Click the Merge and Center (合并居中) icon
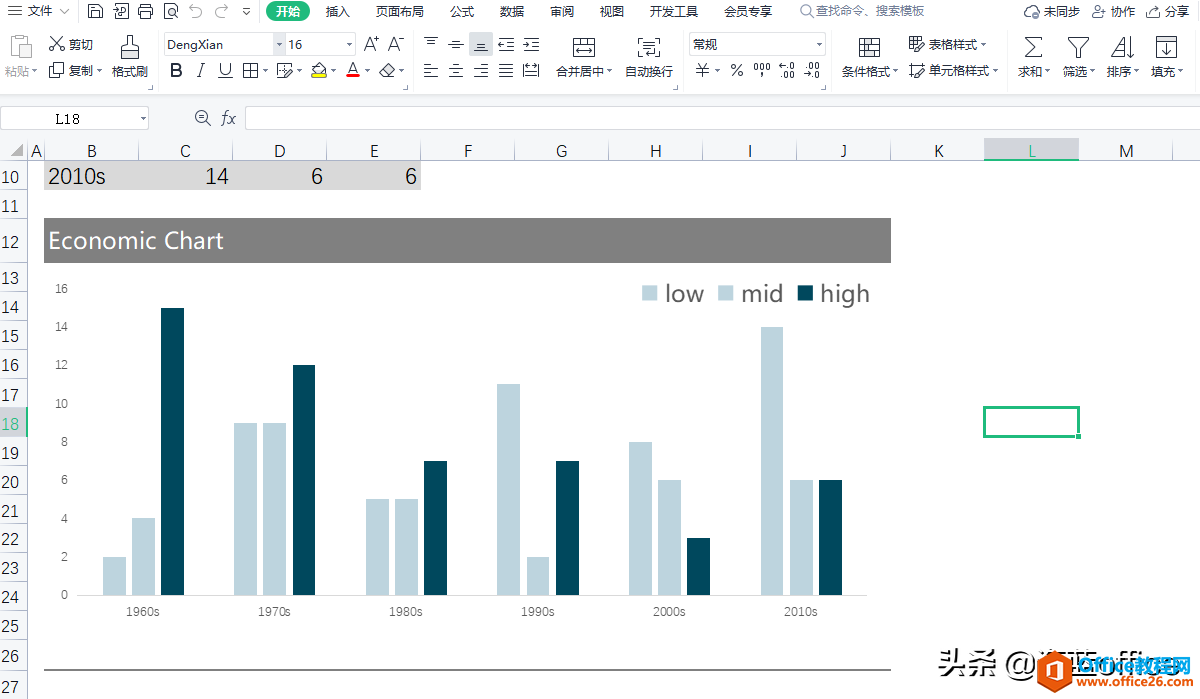Screen dimensions: 1200x699 pos(584,47)
